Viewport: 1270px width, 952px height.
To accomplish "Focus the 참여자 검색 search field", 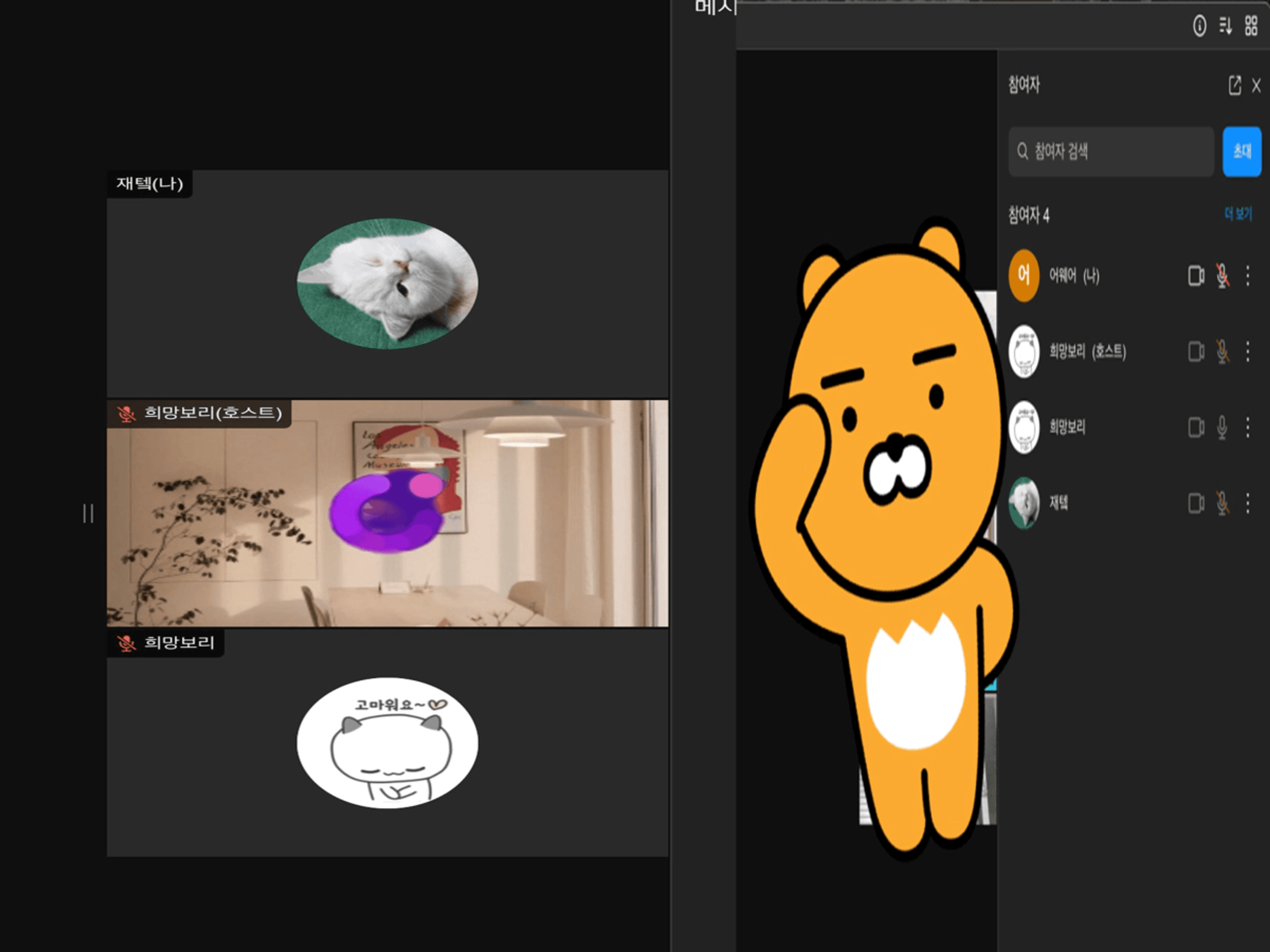I will pos(1111,151).
